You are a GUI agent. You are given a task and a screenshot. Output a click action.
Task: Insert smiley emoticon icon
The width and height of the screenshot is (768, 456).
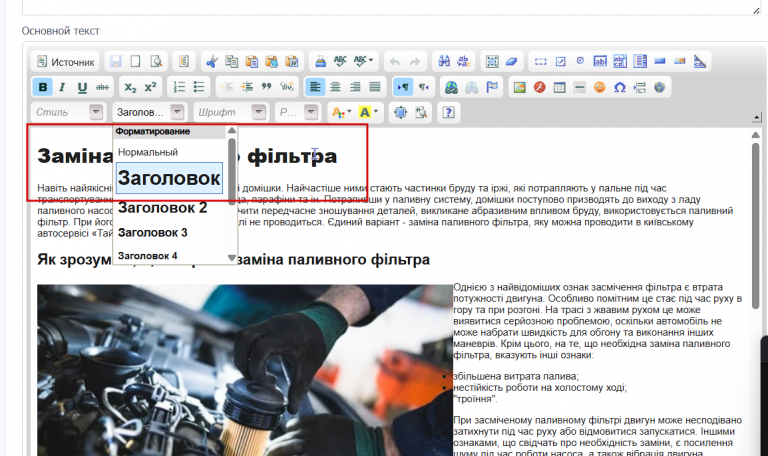pos(600,87)
